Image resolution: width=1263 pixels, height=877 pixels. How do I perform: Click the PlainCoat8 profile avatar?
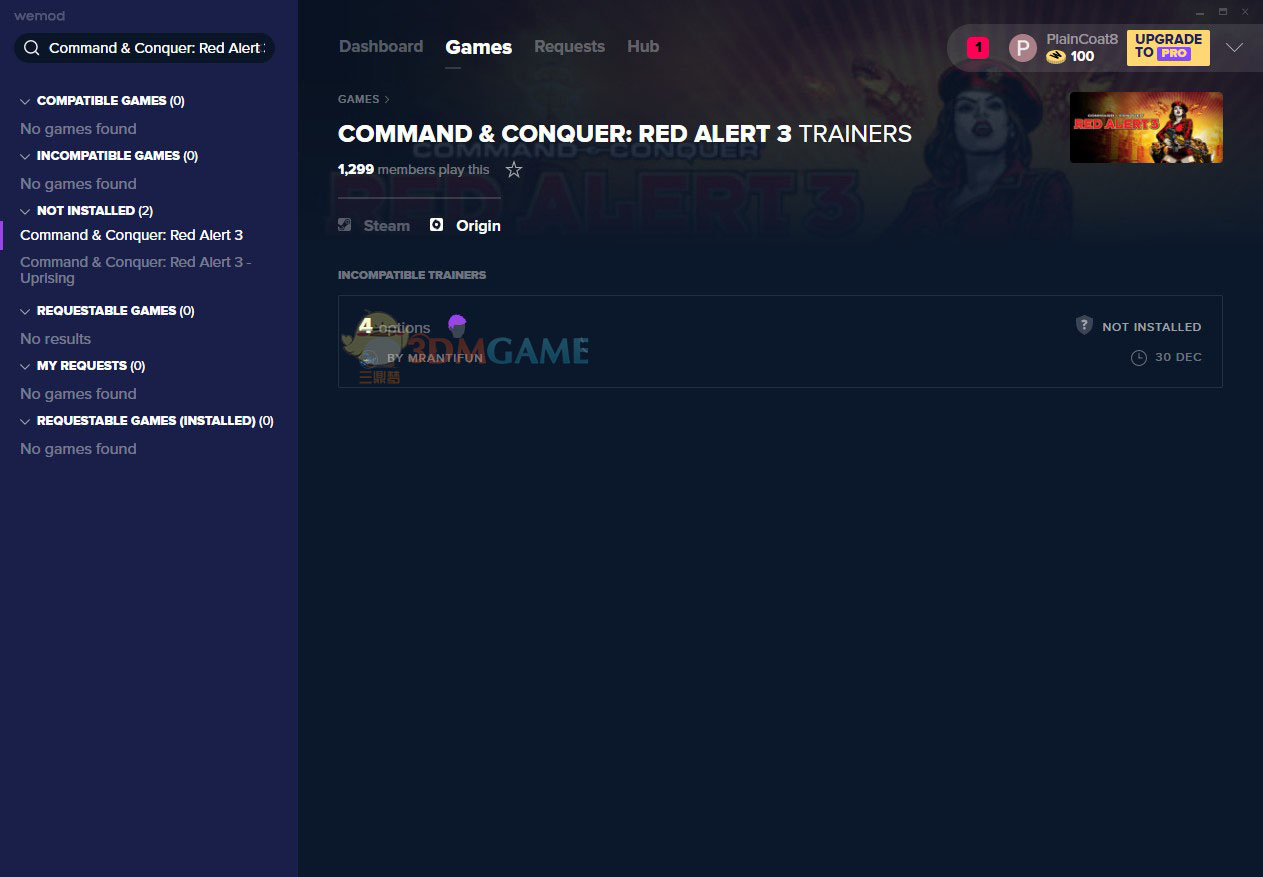1022,48
